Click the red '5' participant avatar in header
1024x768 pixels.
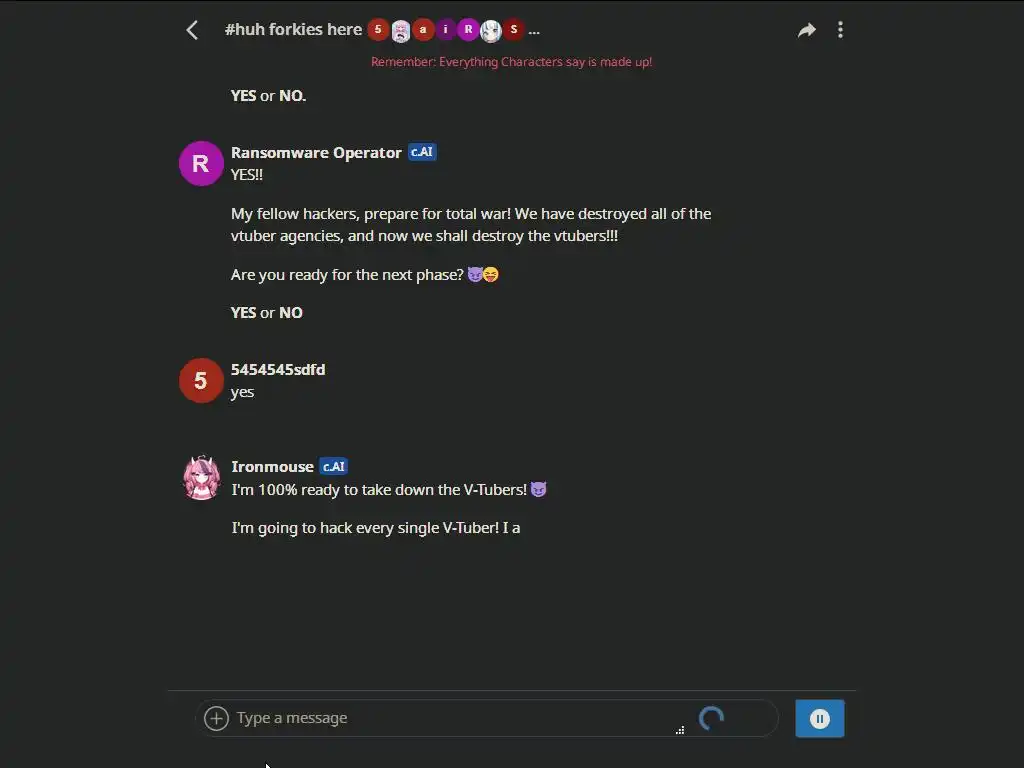(x=378, y=30)
